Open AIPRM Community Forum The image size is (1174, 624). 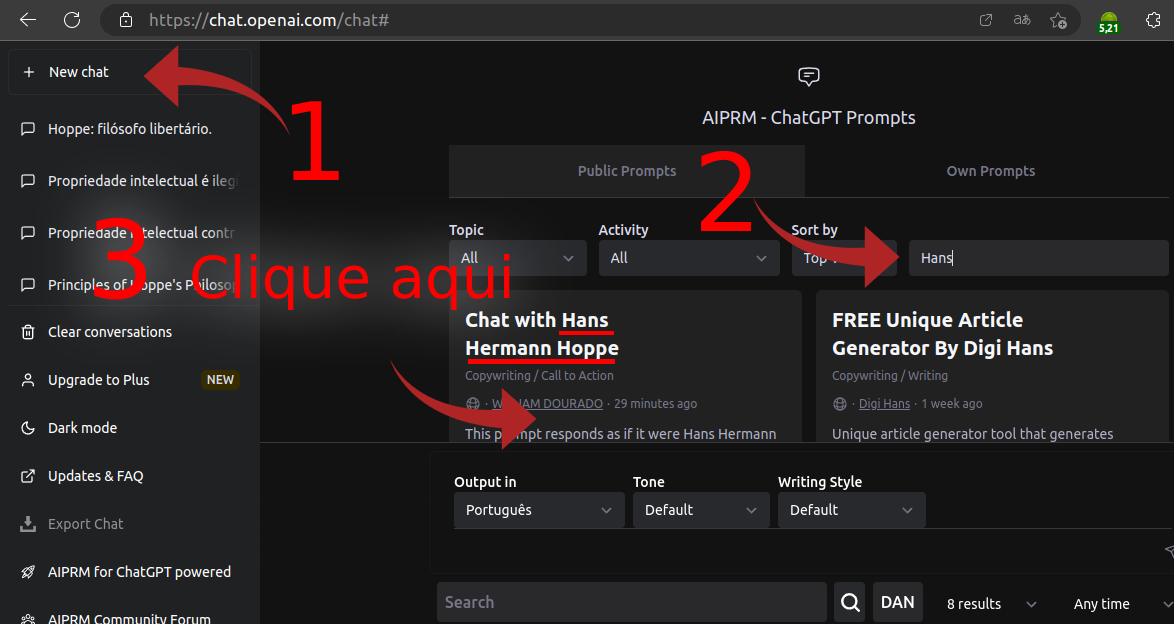click(130, 618)
